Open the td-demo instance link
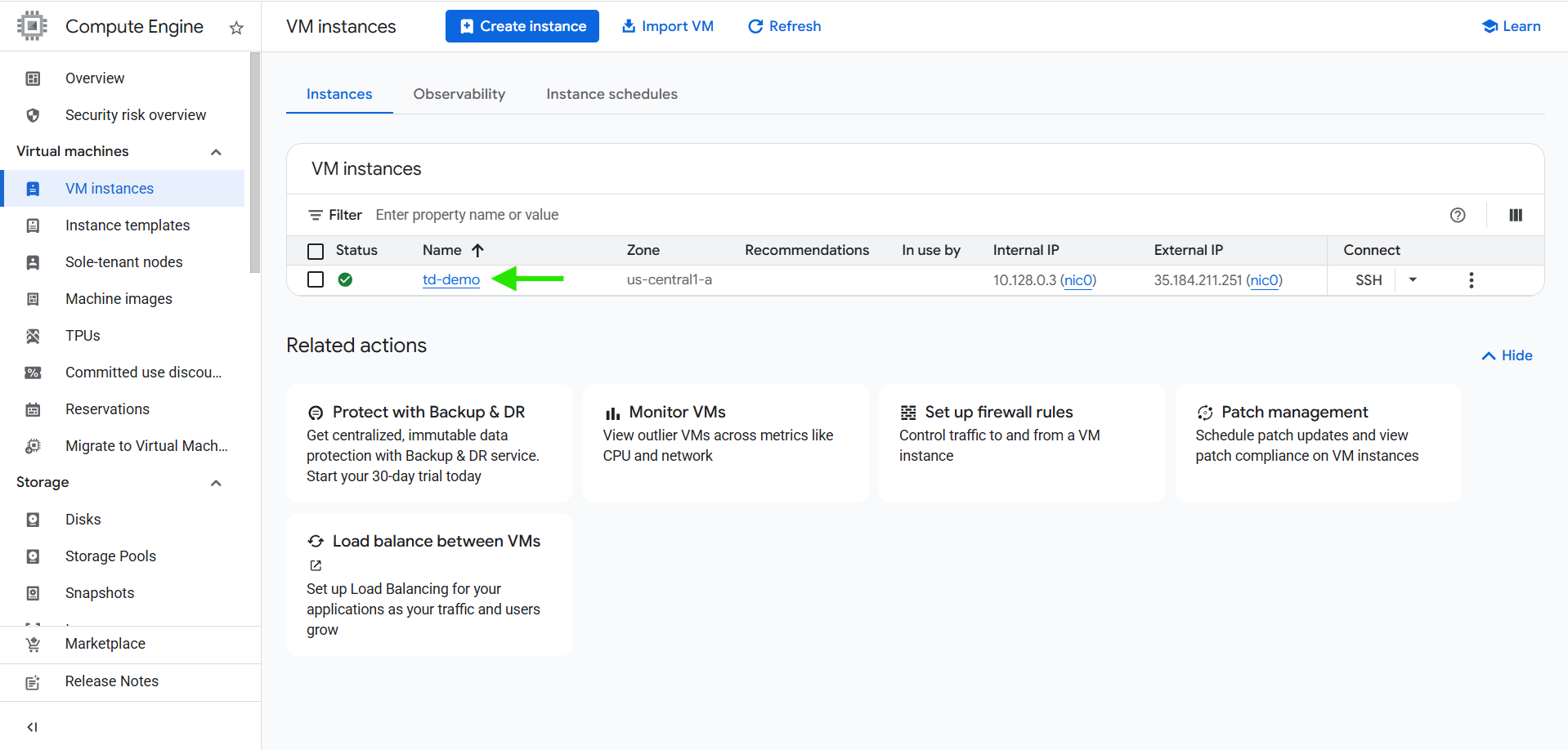The width and height of the screenshot is (1568, 750). [x=450, y=279]
